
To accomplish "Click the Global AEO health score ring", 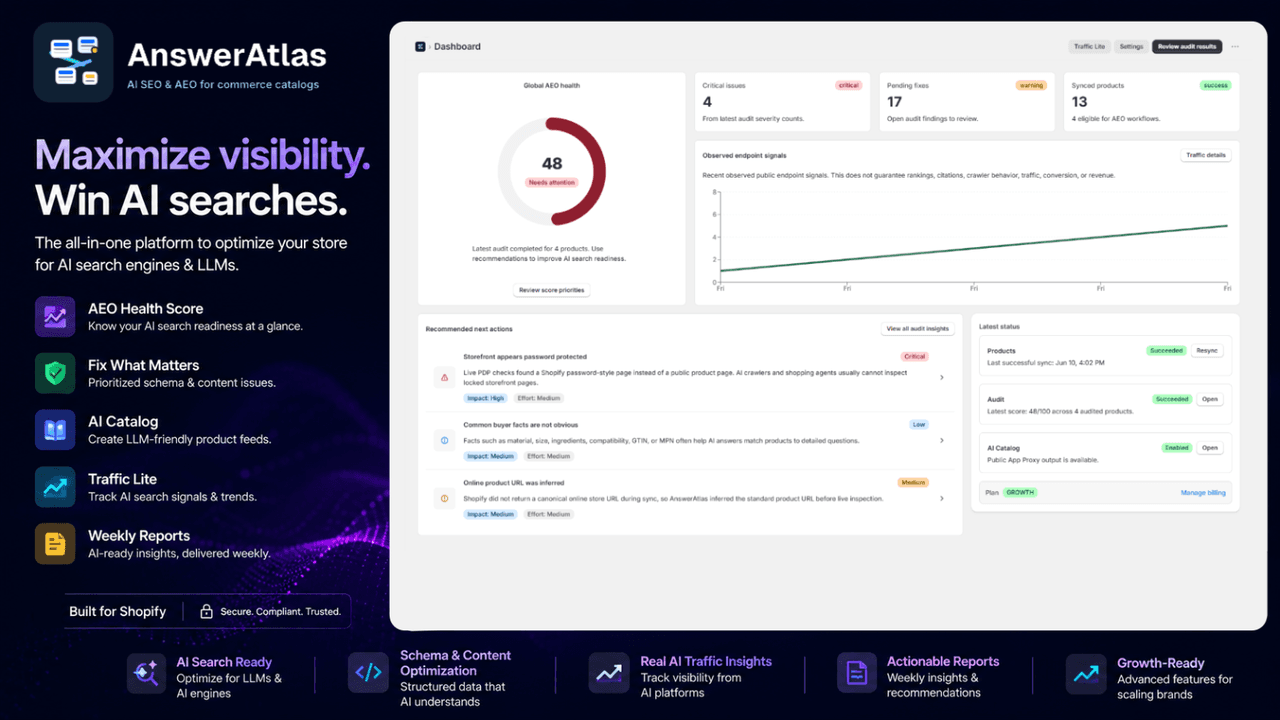I will click(552, 172).
